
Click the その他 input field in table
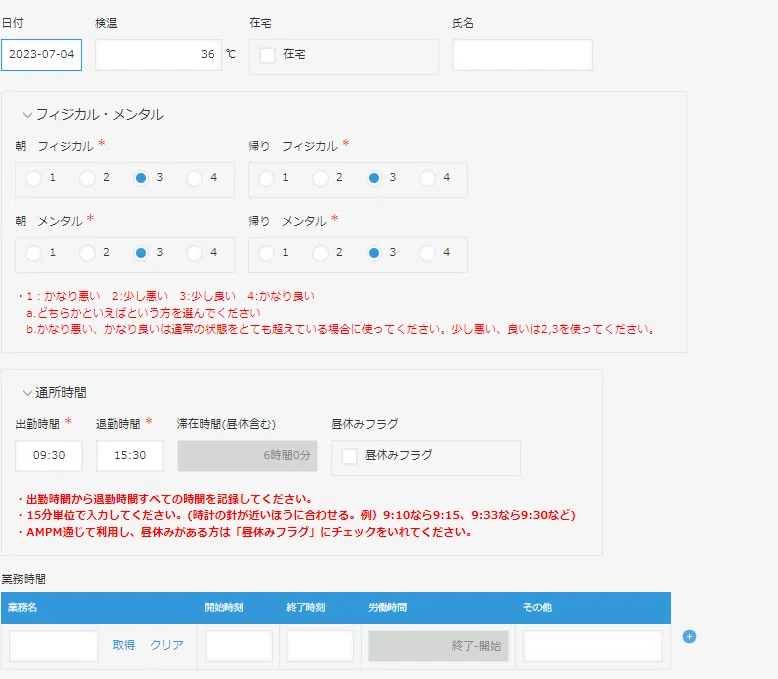(x=593, y=646)
